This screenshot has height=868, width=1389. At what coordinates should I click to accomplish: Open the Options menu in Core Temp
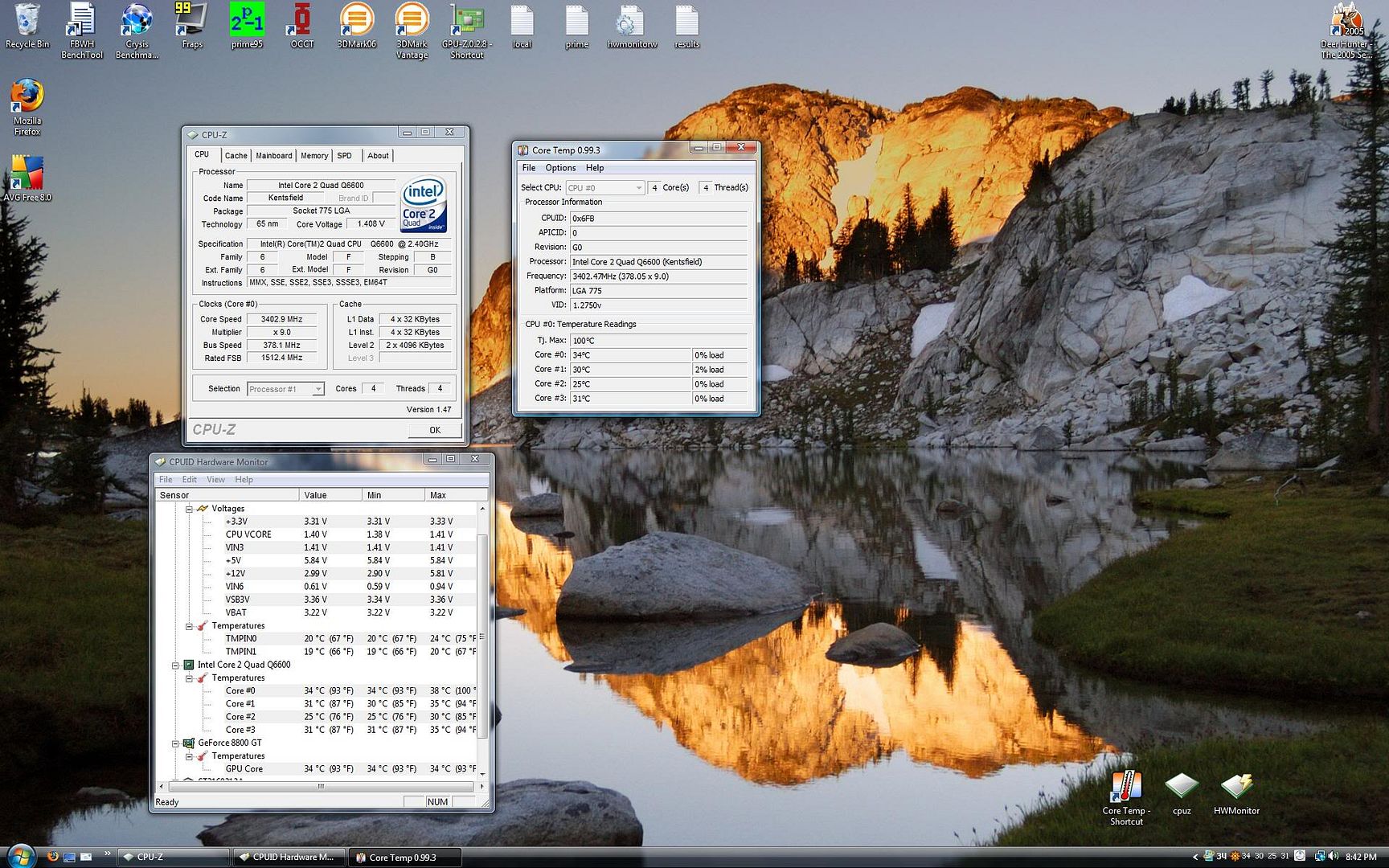pyautogui.click(x=560, y=168)
